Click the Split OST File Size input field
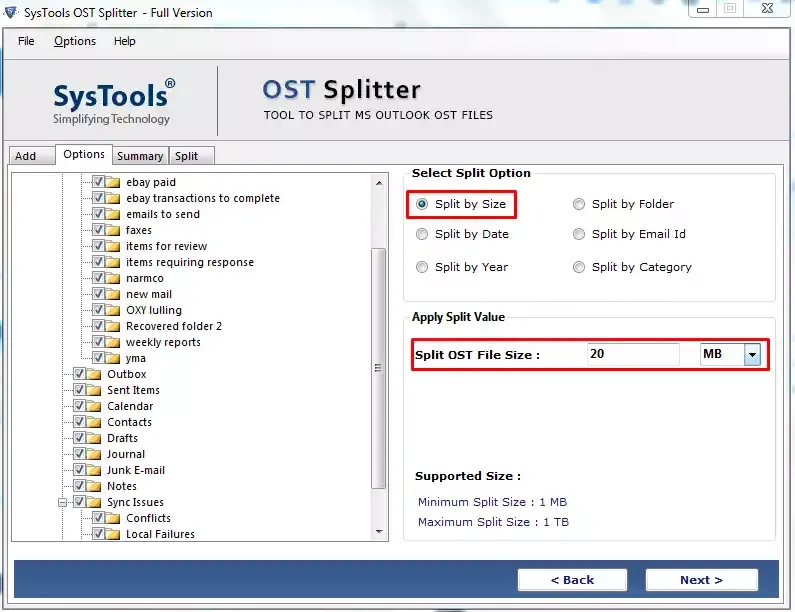This screenshot has height=612, width=795. (x=633, y=354)
